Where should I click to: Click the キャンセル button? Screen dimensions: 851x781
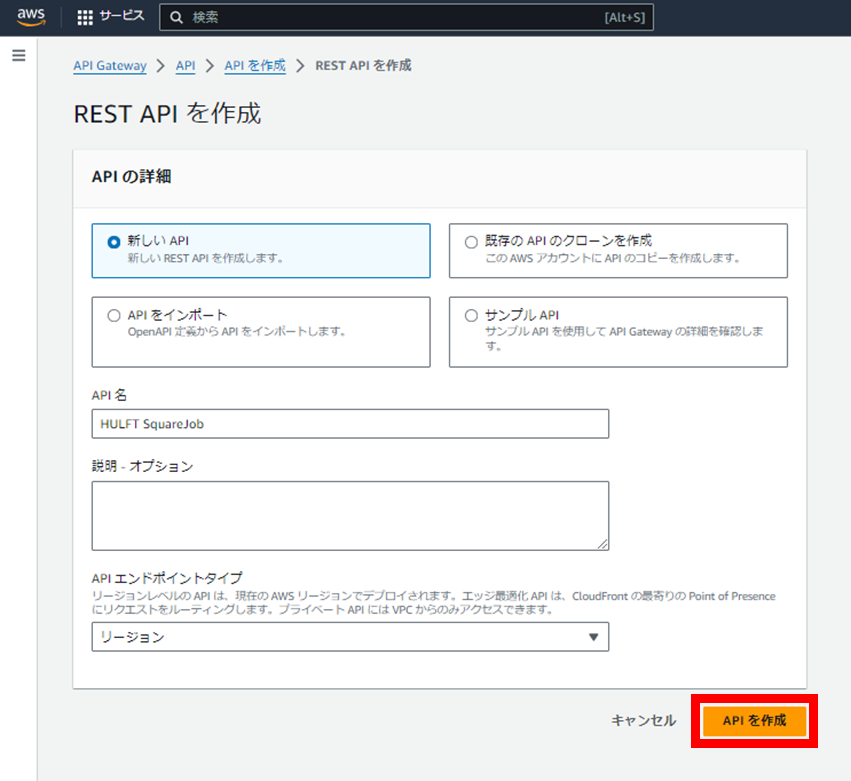(x=644, y=721)
